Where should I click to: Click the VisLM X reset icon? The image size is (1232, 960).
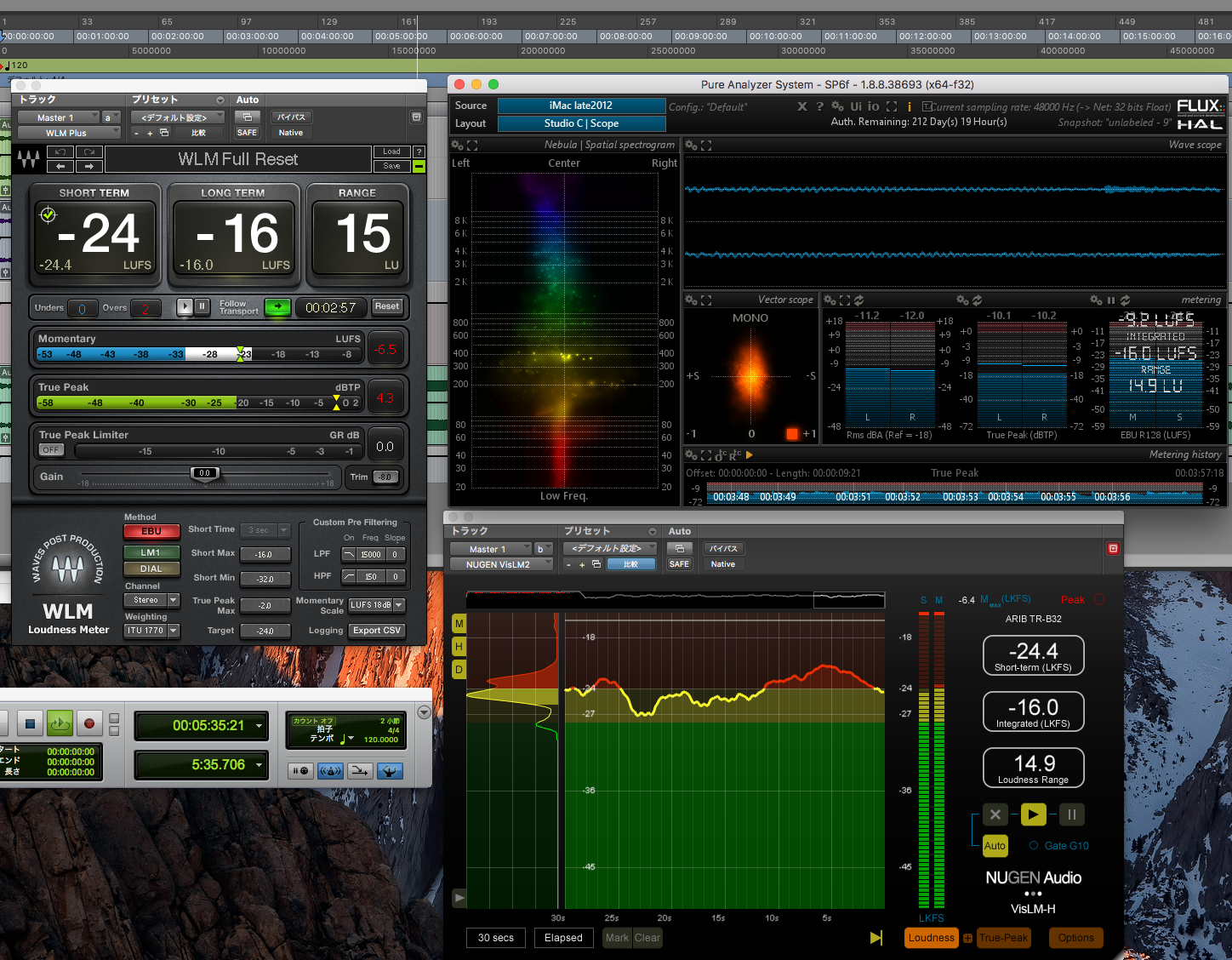pos(995,814)
